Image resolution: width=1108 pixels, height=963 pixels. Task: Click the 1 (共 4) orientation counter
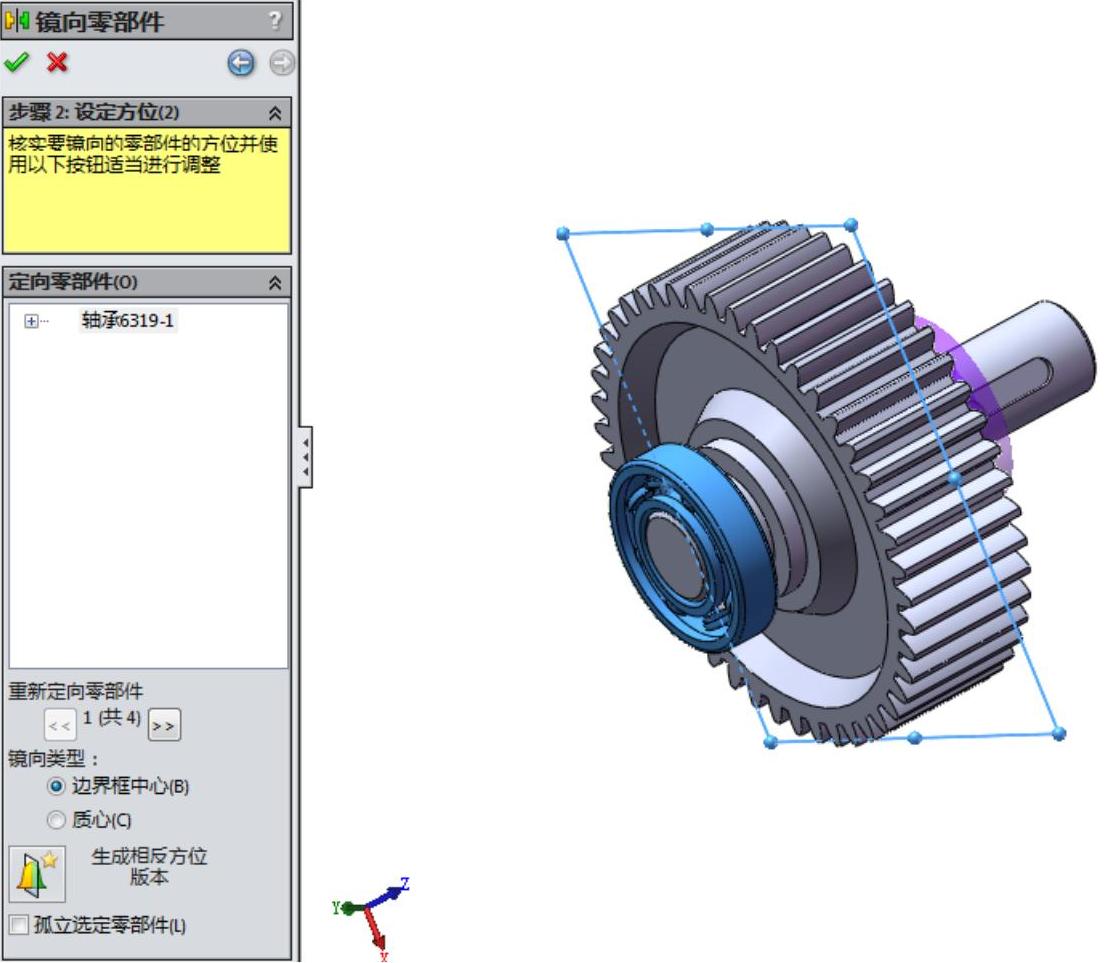click(112, 718)
